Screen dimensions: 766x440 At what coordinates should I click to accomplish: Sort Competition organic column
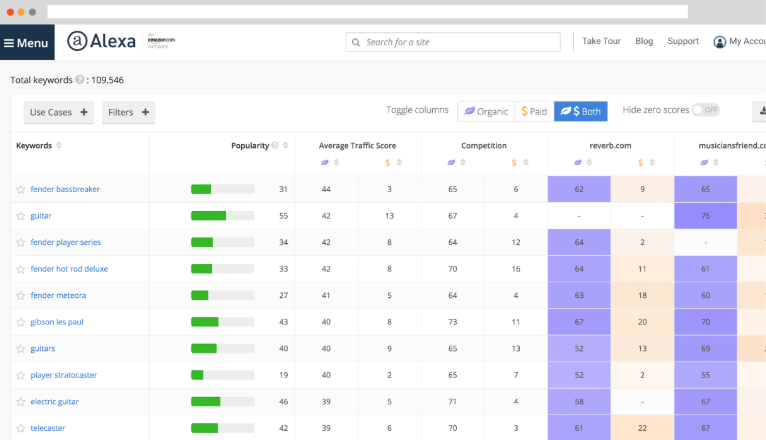coord(463,163)
